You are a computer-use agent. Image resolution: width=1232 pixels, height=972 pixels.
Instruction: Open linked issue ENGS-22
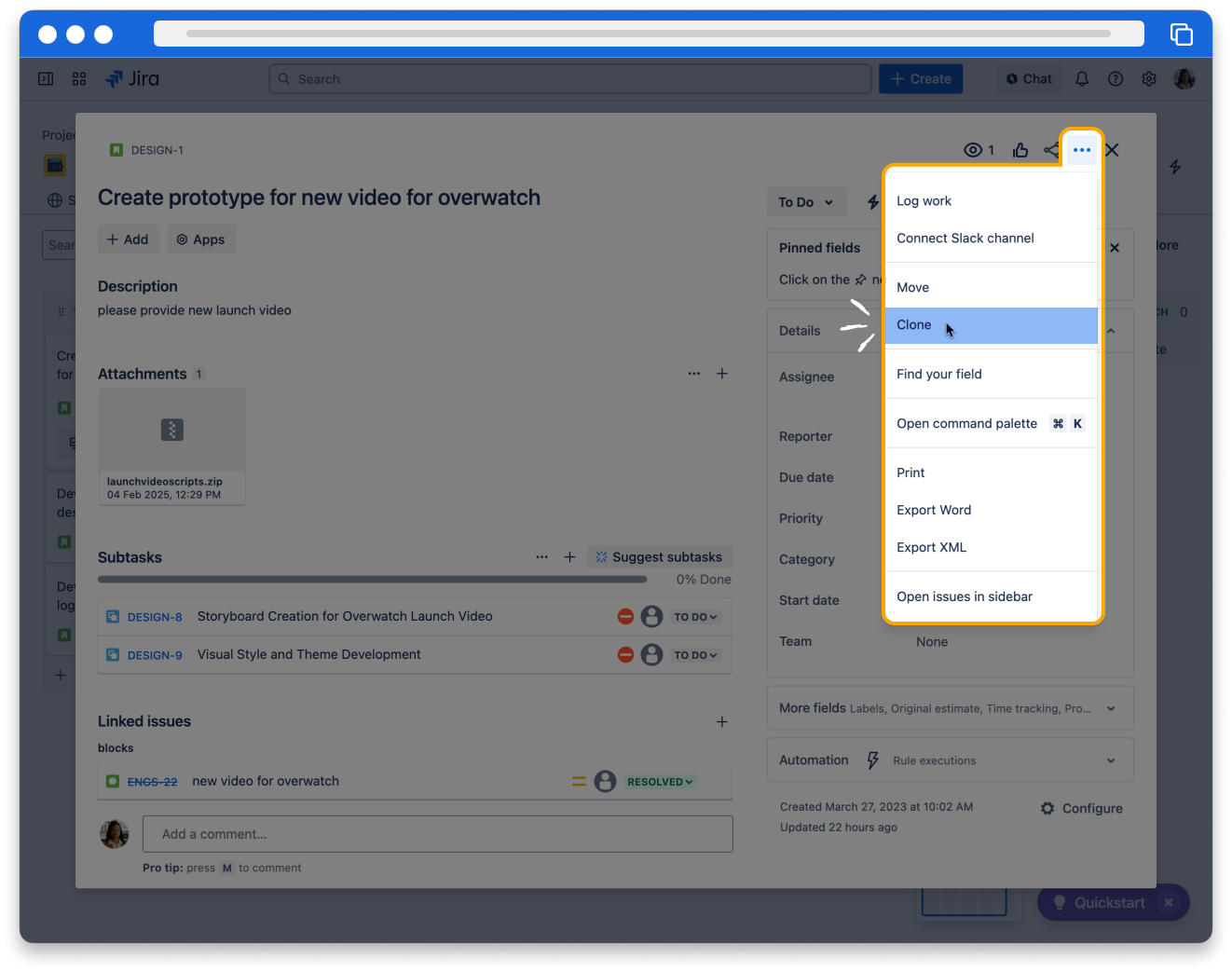152,782
